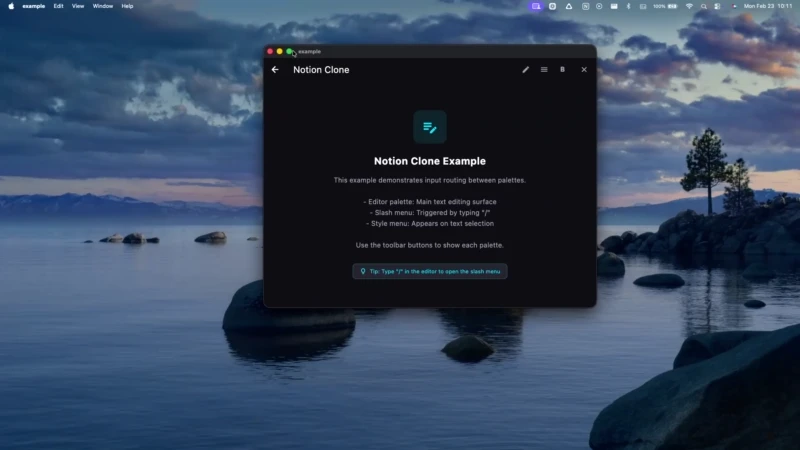800x450 pixels.
Task: Click the lightbulb icon in the tip box
Action: [363, 271]
